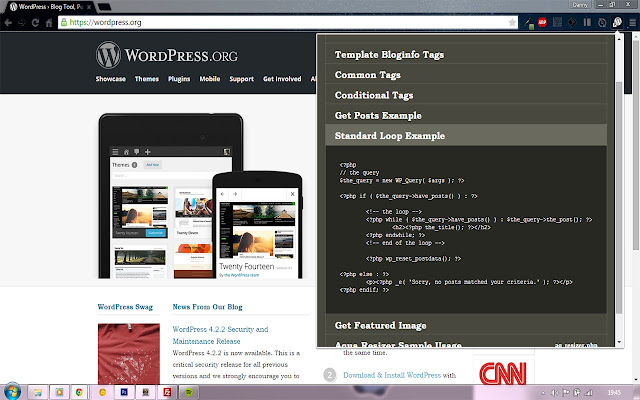Screen dimensions: 640x400
Task: Click the WordPress Swag heading link
Action: pyautogui.click(x=125, y=307)
